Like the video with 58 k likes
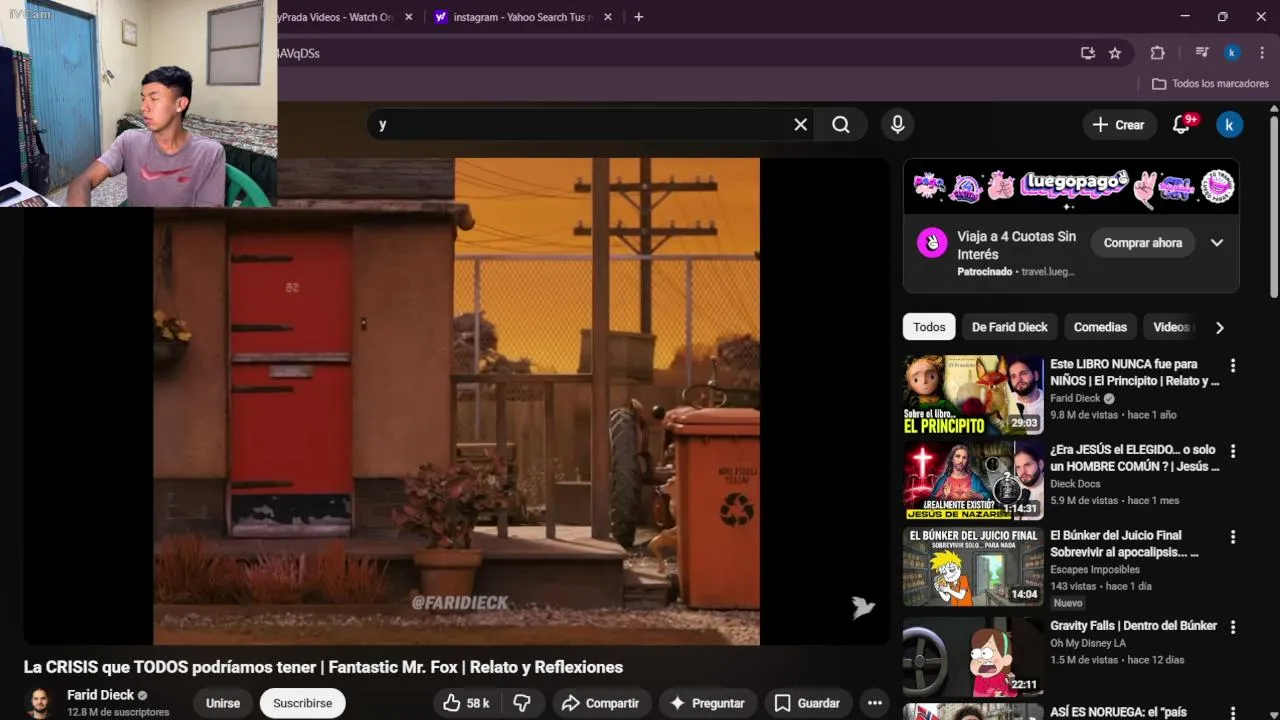1280x720 pixels. (466, 703)
